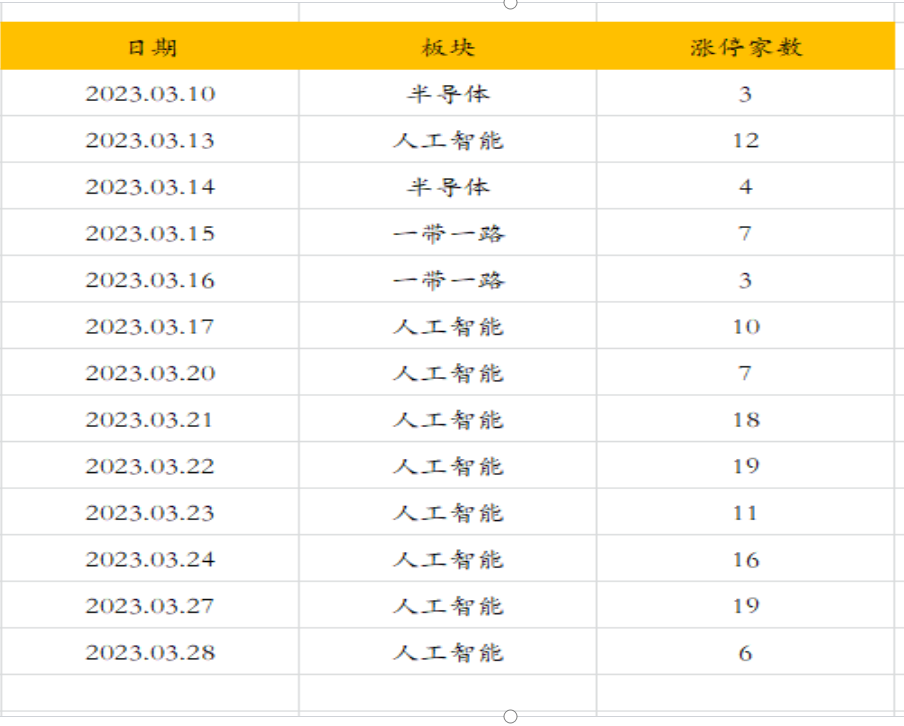Image resolution: width=904 pixels, height=726 pixels.
Task: Select the 板块 header cell
Action: pyautogui.click(x=448, y=47)
